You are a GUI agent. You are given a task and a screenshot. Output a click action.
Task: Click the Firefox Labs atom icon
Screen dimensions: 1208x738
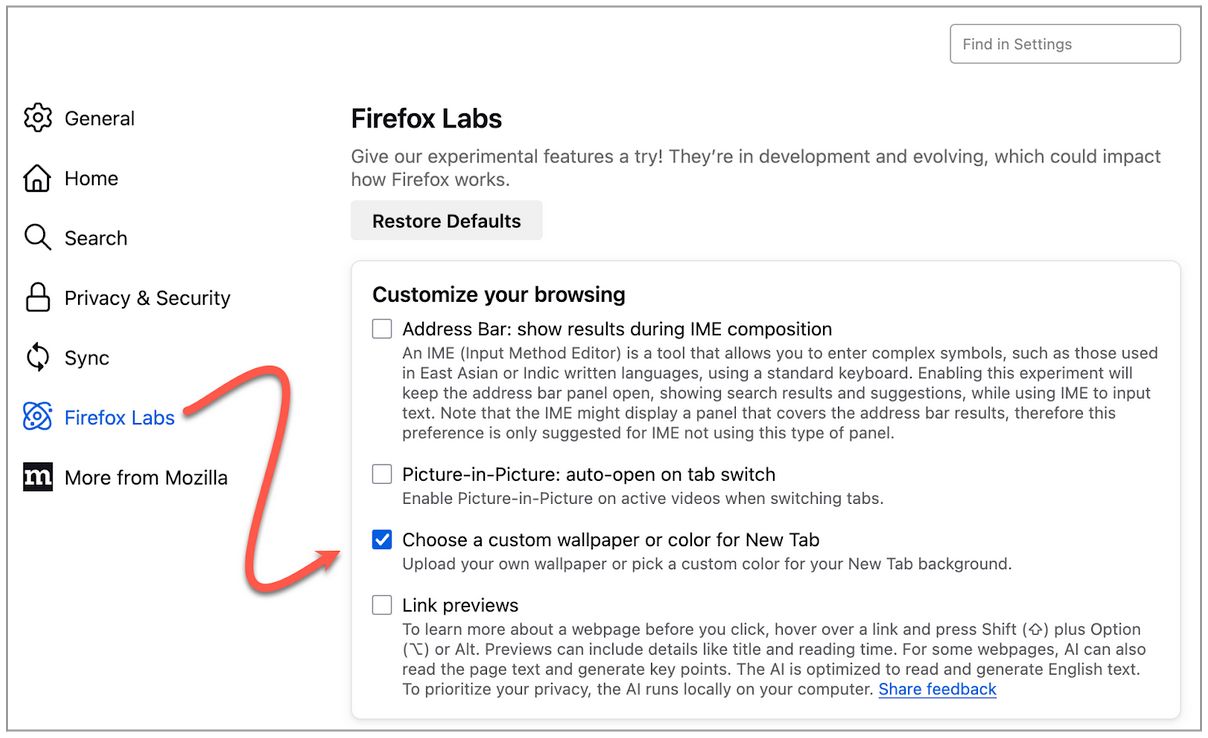click(x=37, y=417)
